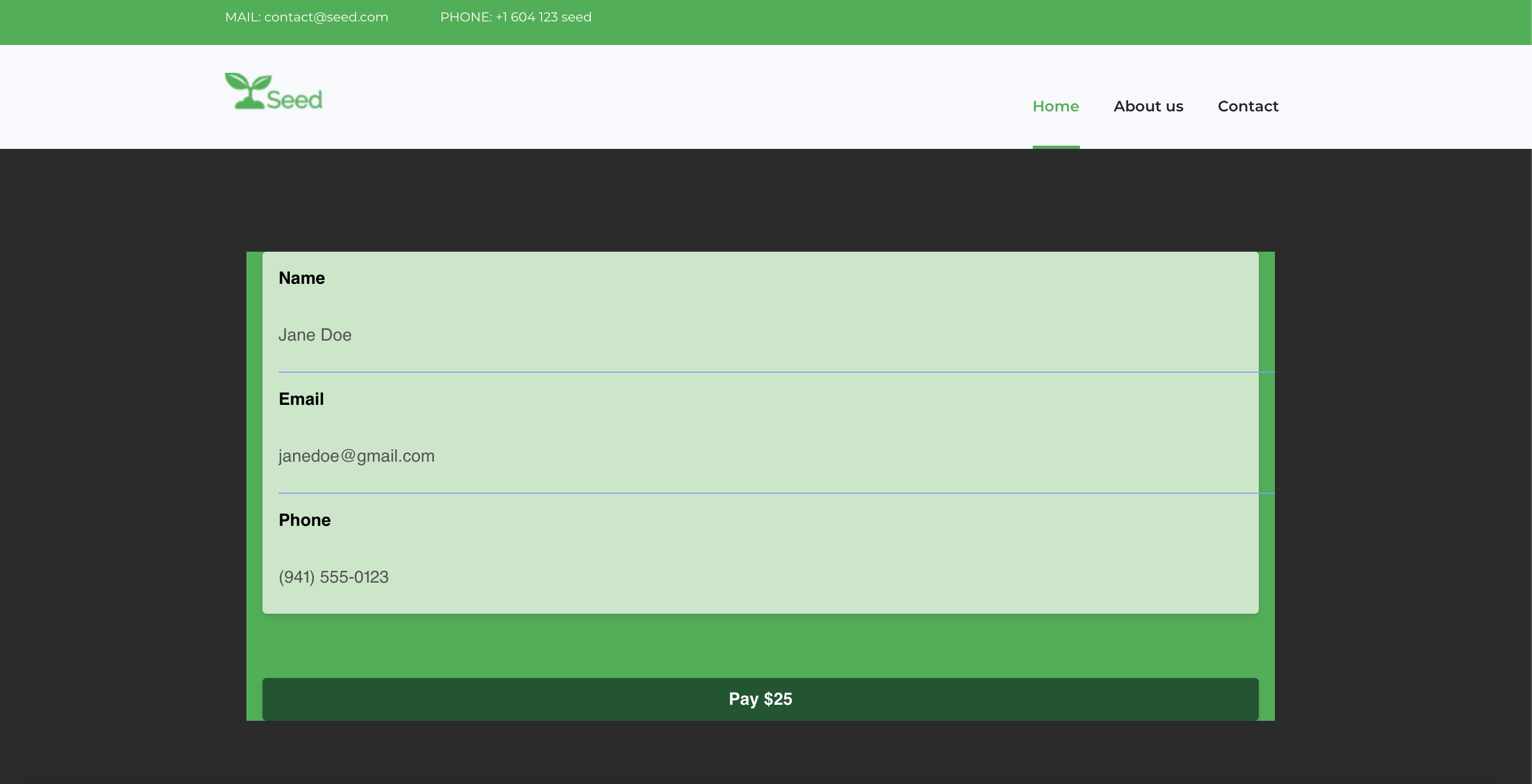1532x784 pixels.
Task: Click the Phone field label
Action: click(304, 520)
